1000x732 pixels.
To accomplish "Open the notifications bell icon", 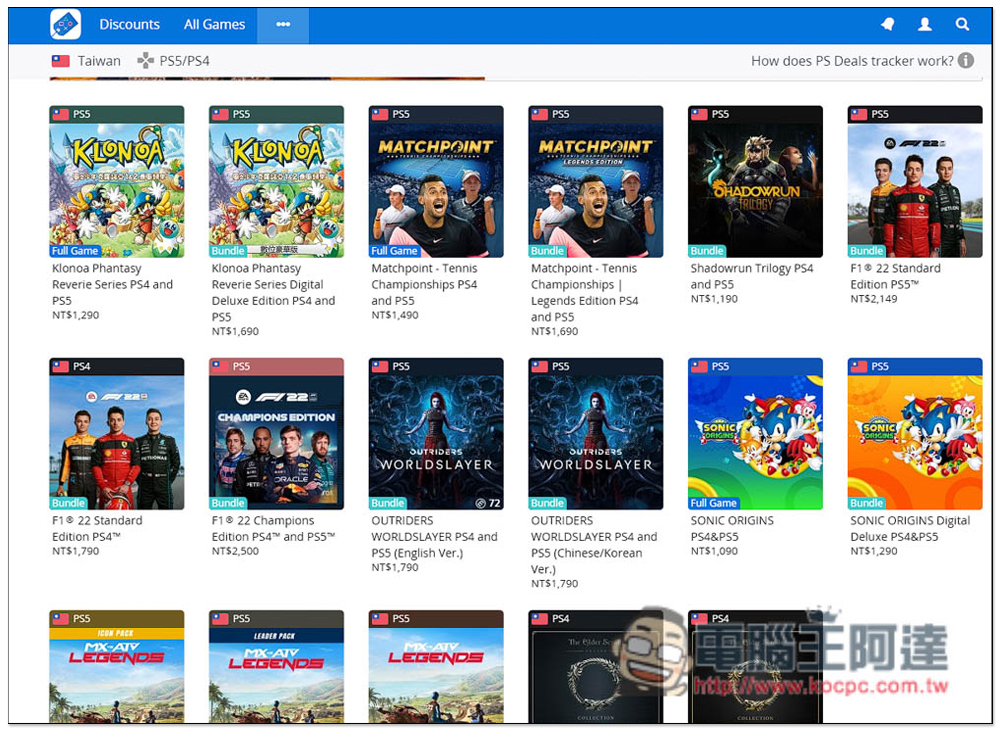I will 887,25.
